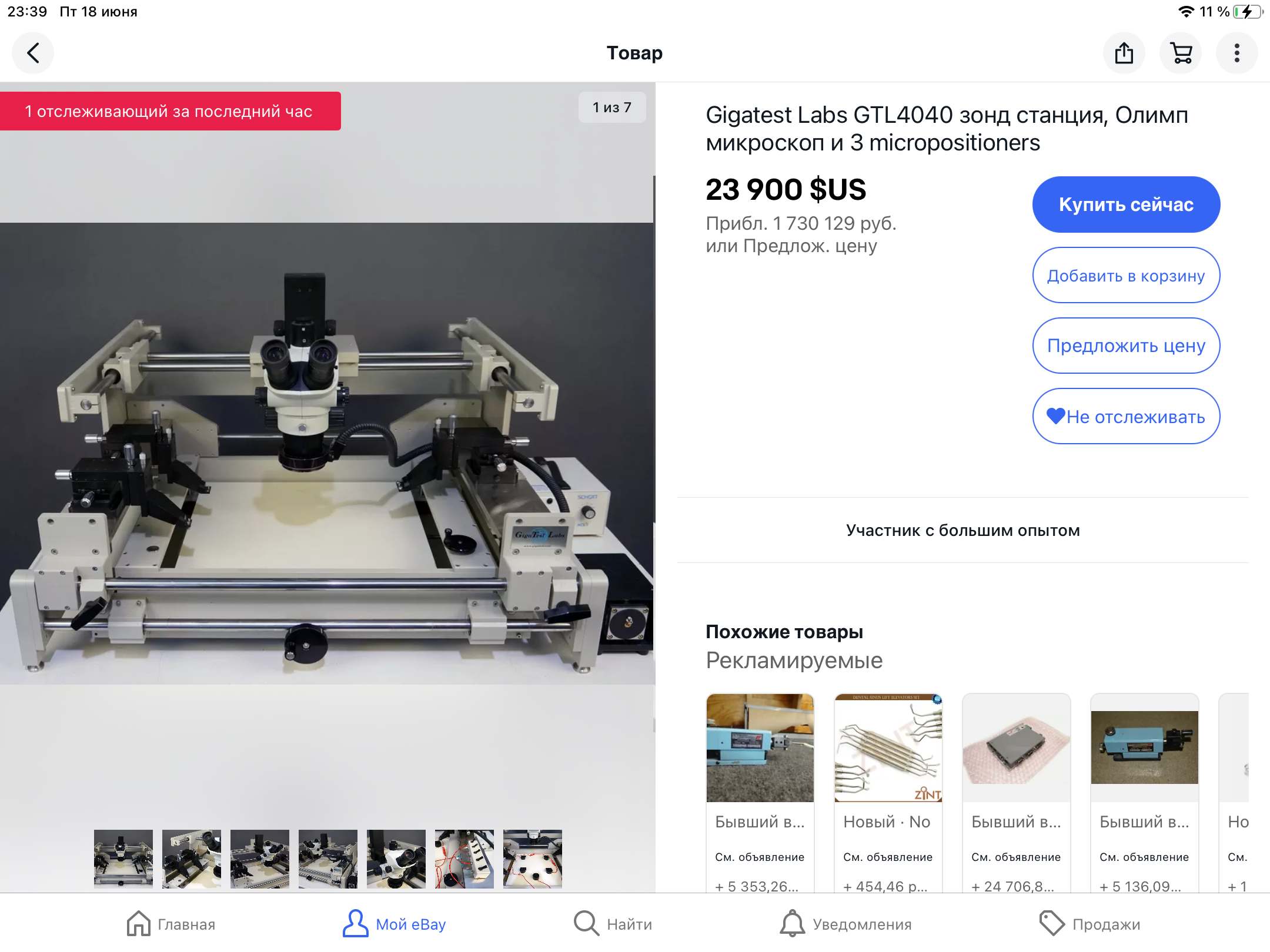The image size is (1270, 952).
Task: Tap the battery charging indicator
Action: [1248, 12]
